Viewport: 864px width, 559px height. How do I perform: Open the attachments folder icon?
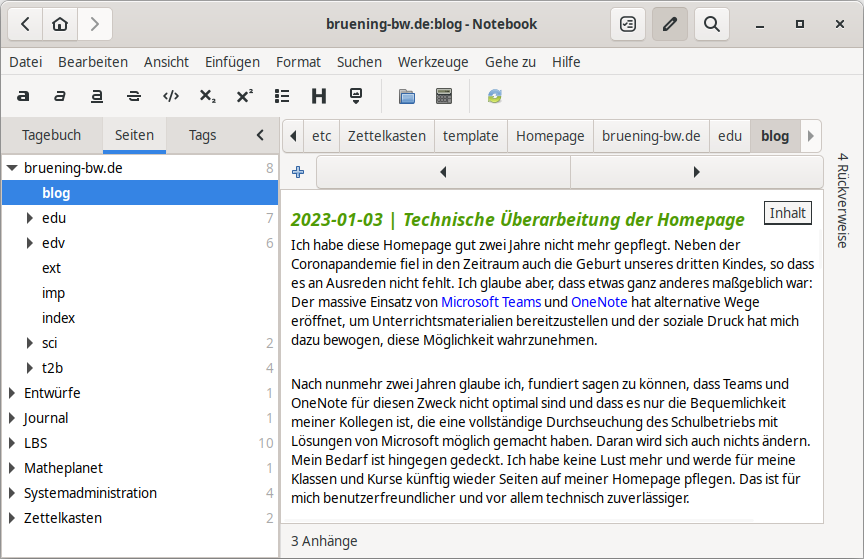click(407, 97)
